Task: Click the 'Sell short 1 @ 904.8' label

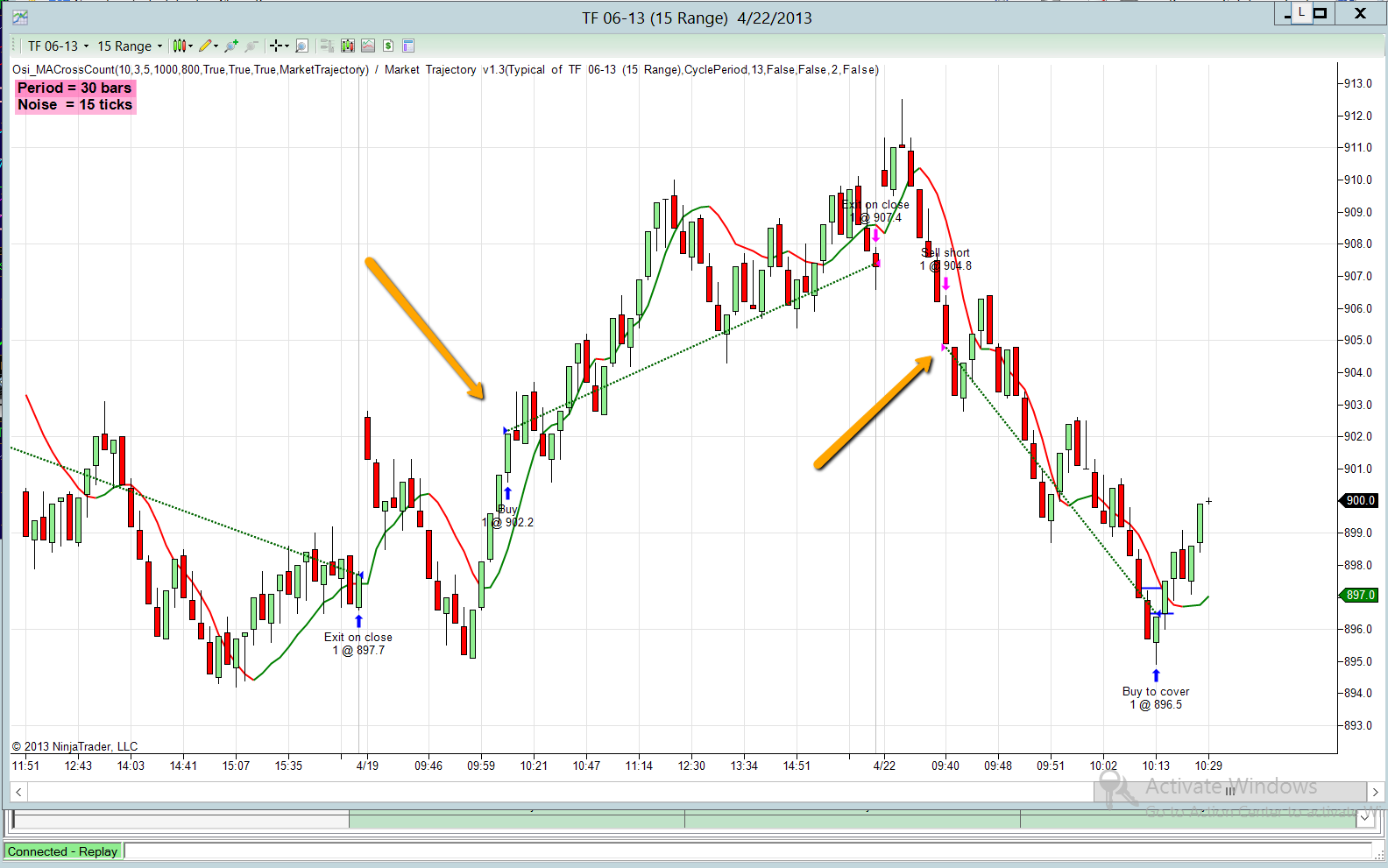Action: pyautogui.click(x=945, y=259)
